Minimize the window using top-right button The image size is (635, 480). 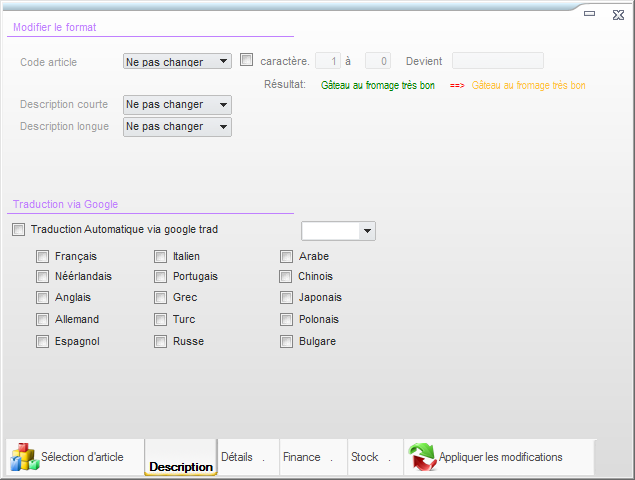[x=592, y=14]
